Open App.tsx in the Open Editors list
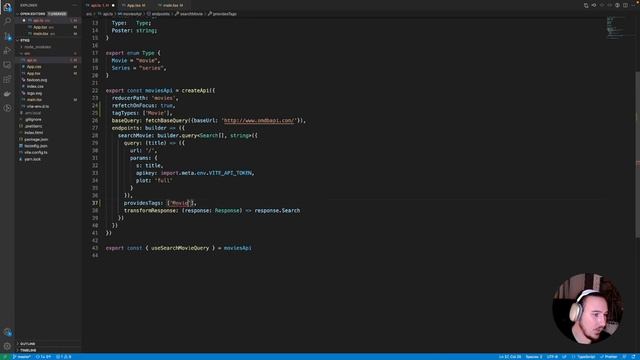The width and height of the screenshot is (640, 360). 48,27
